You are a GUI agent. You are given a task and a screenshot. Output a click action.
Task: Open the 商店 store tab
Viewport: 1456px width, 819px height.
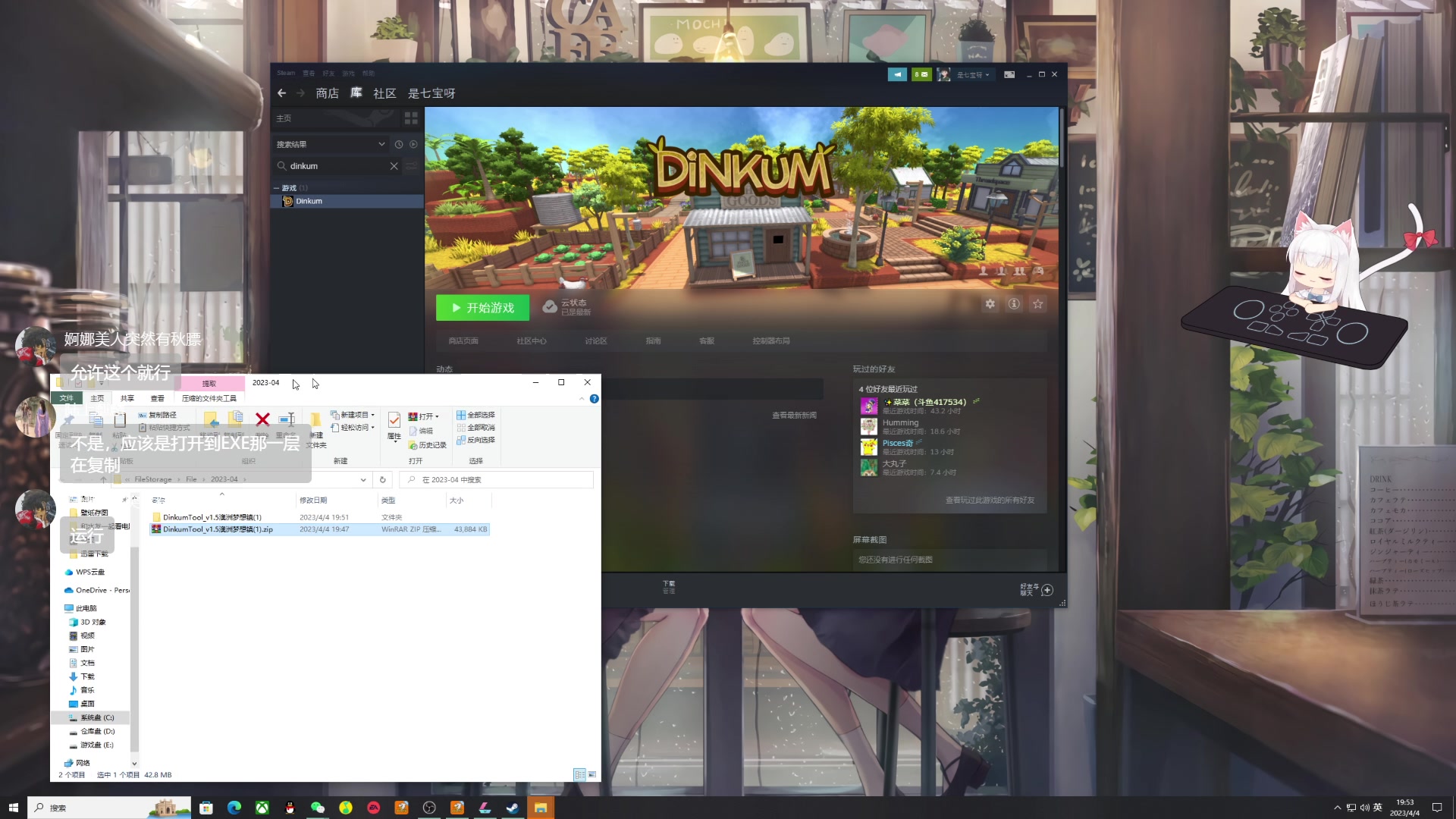coord(327,93)
